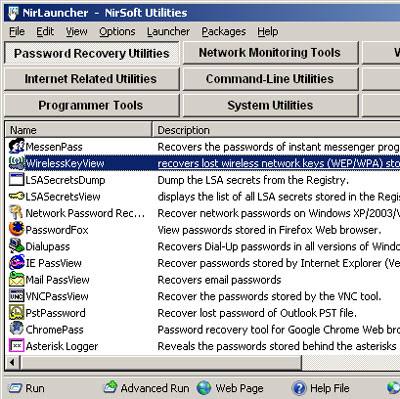
Task: Click 'Recover the passwords stored by the VNC tool.'
Action: [x=269, y=296]
